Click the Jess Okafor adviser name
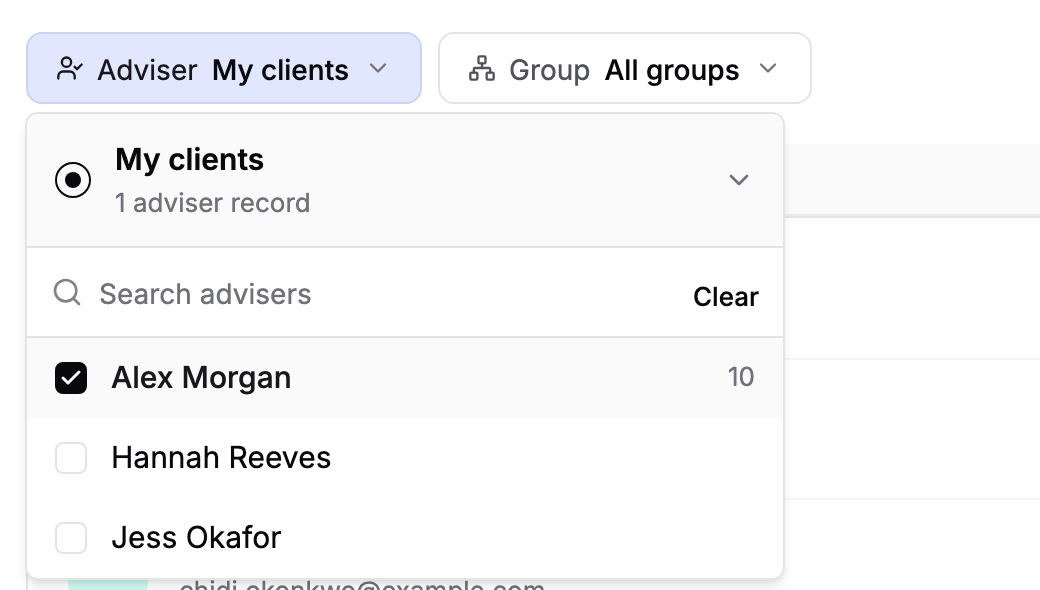1040x590 pixels. (x=196, y=538)
